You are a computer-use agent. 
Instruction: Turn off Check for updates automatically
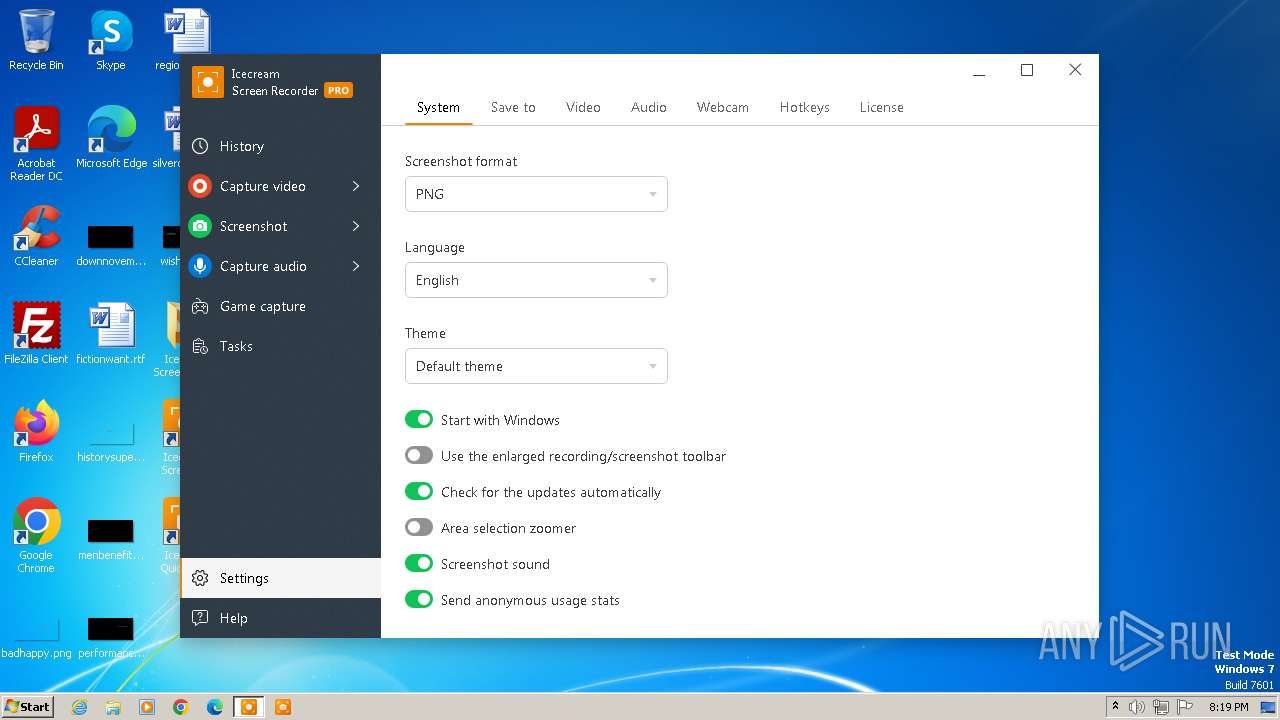pos(419,492)
